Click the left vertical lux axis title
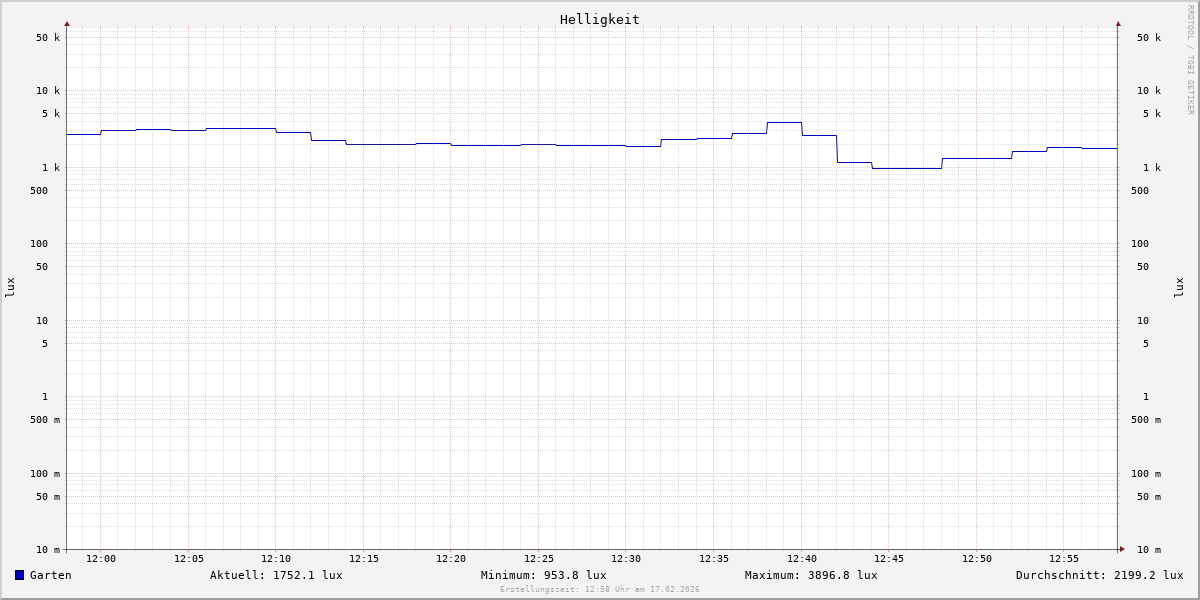 [x=10, y=287]
